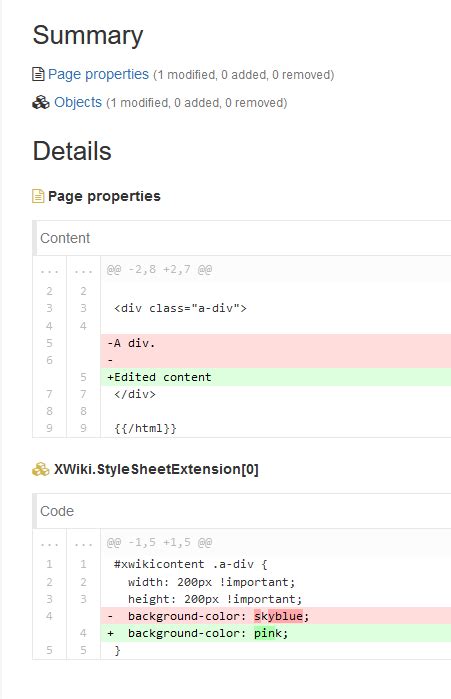451x699 pixels.
Task: Click the cubes icon beside Objects link
Action: coord(41,103)
